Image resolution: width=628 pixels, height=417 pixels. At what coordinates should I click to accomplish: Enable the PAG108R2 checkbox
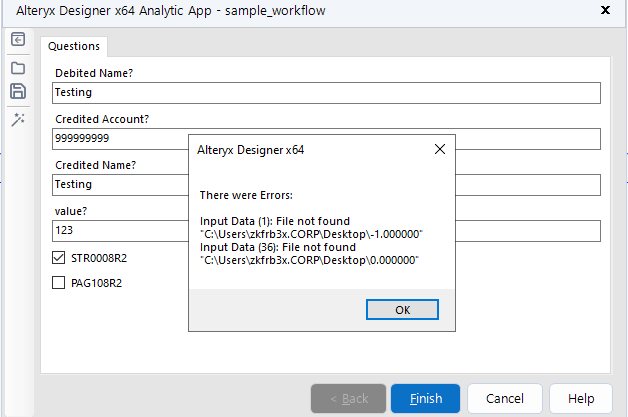[61, 283]
